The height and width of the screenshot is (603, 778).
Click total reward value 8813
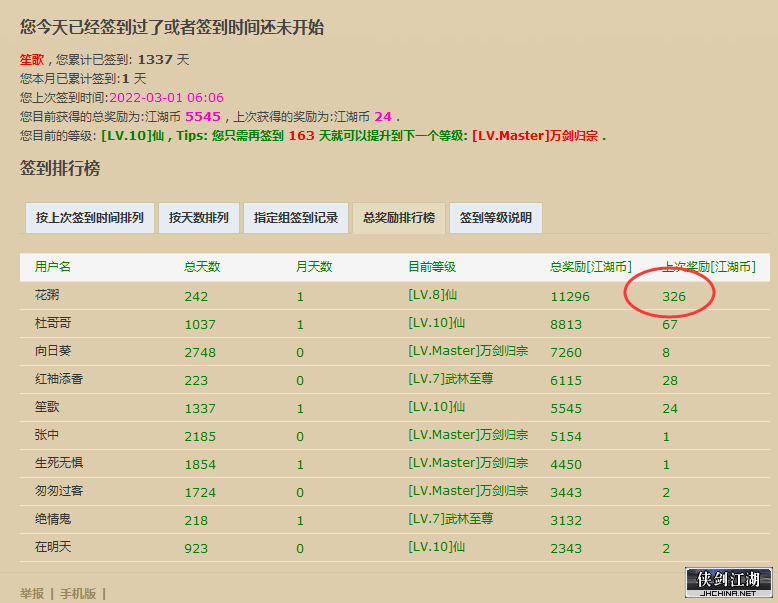tap(566, 325)
